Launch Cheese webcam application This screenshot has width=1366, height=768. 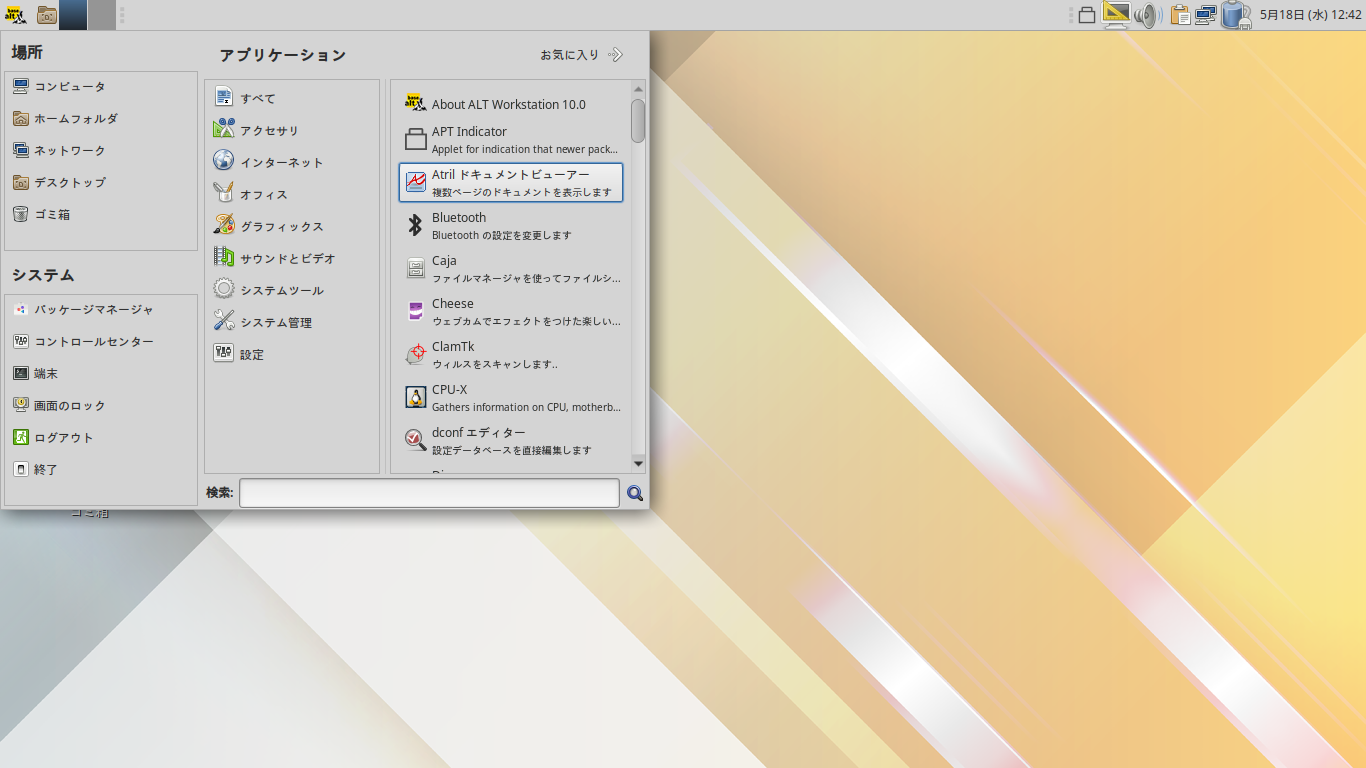point(511,312)
